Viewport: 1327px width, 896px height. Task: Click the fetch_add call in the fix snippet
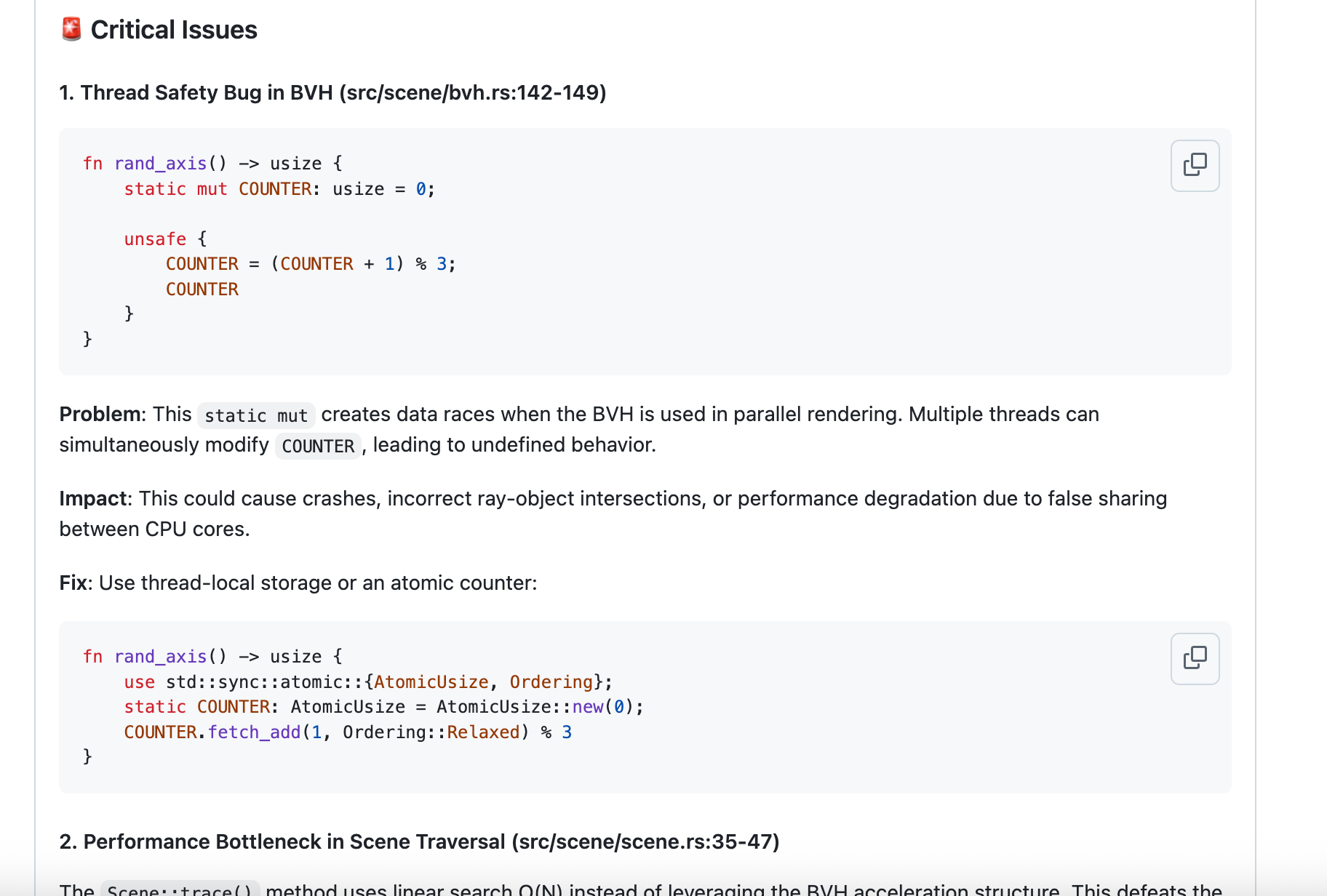pos(254,732)
